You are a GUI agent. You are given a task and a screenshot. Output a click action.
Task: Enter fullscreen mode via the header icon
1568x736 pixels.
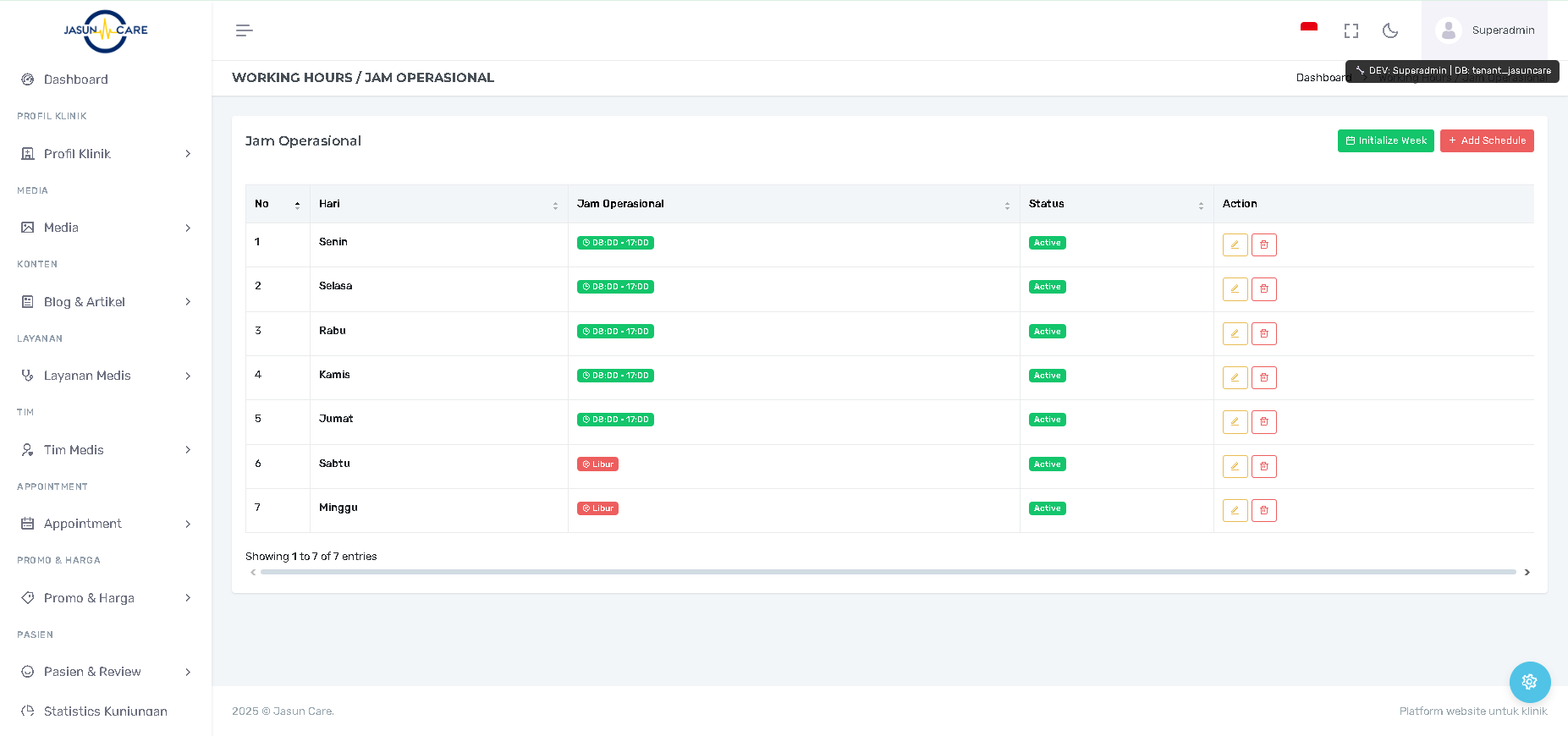click(x=1351, y=30)
